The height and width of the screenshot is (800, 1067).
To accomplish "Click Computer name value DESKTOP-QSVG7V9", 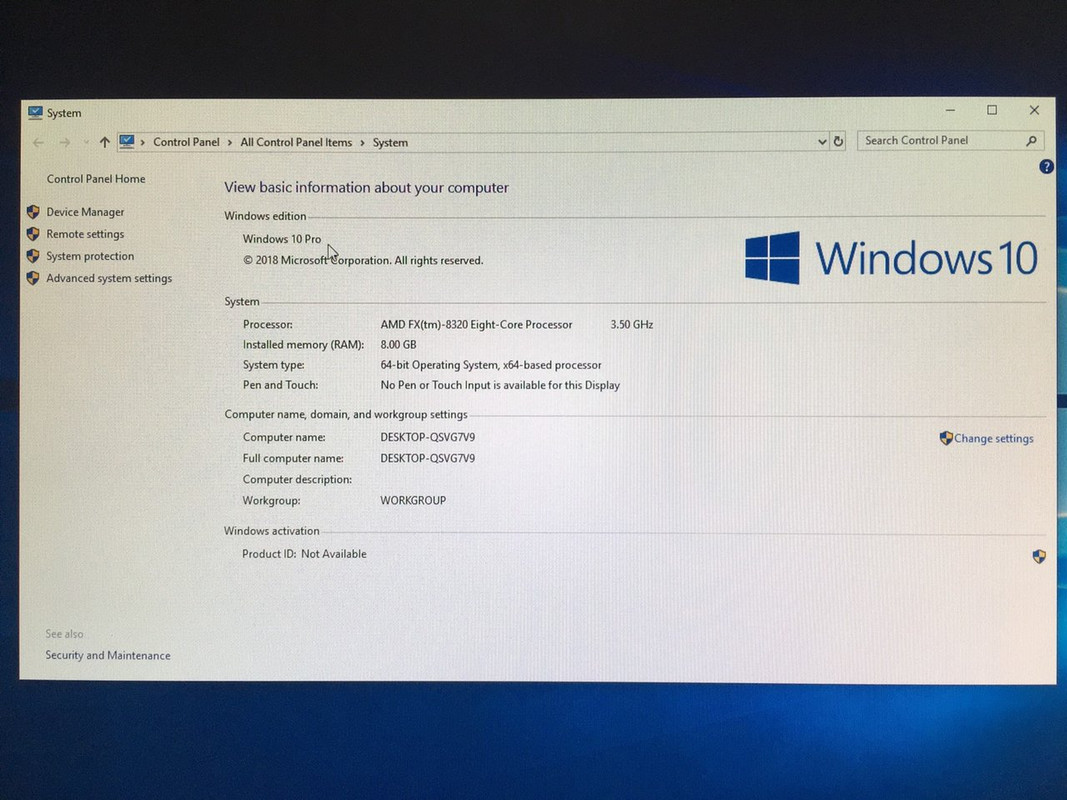I will 427,437.
